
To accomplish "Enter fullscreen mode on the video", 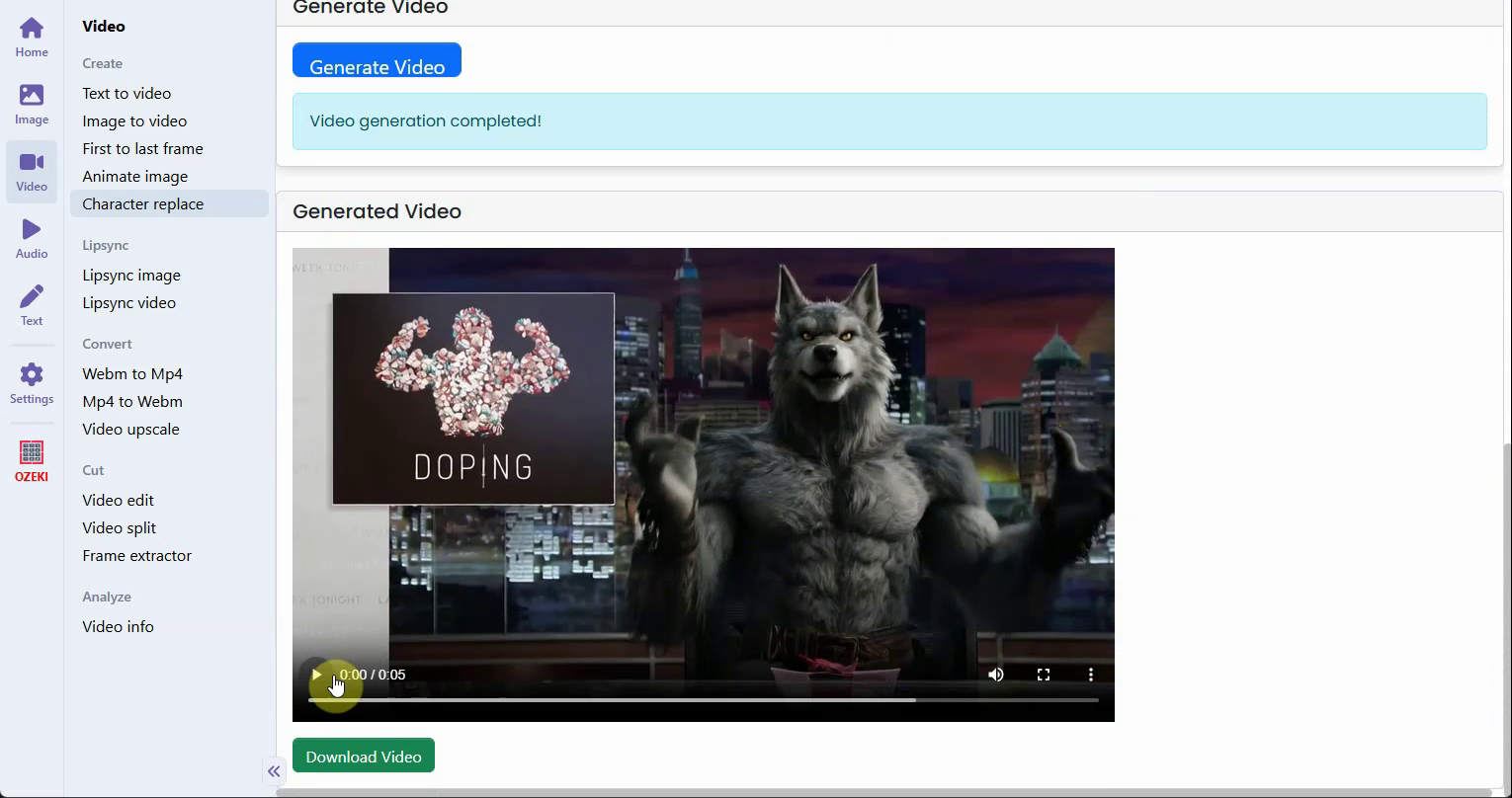I will 1043,675.
